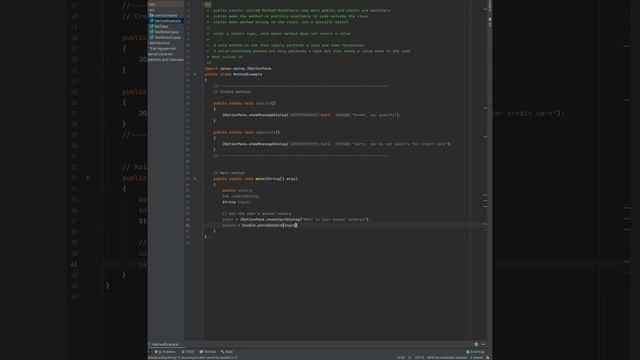Open the Terminal tool window

point(208,352)
